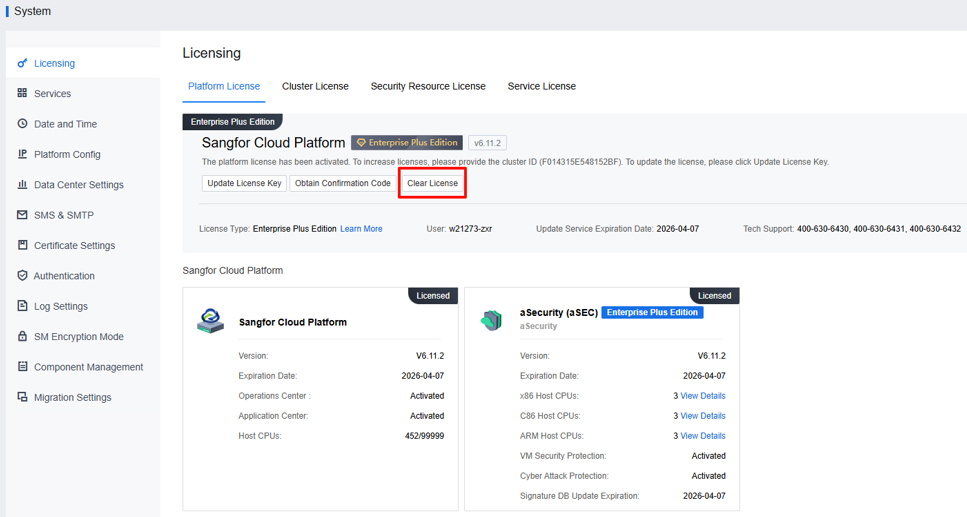The image size is (967, 517).
Task: Go to Date and Time settings
Action: coord(83,123)
